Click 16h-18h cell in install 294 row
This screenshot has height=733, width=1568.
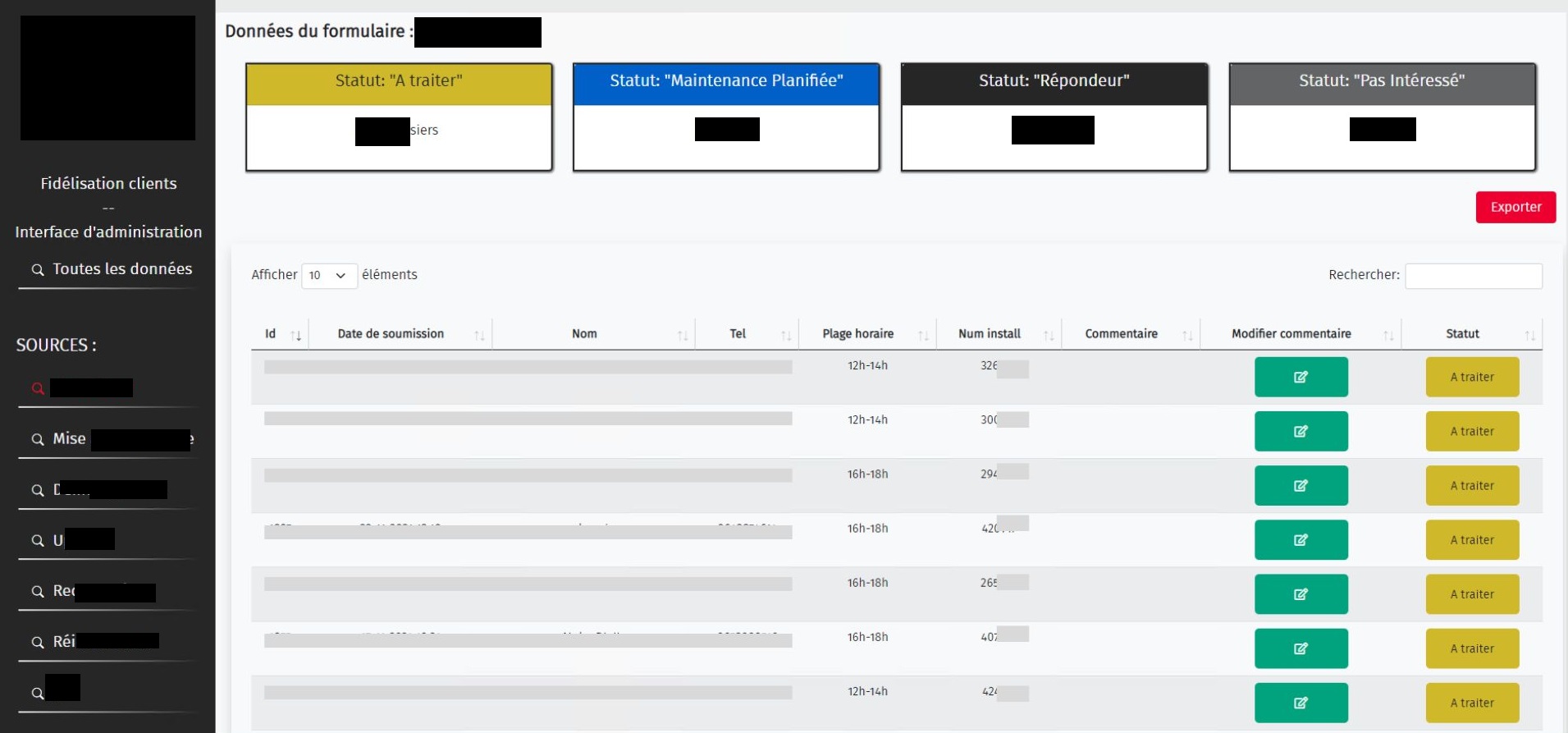pos(867,474)
